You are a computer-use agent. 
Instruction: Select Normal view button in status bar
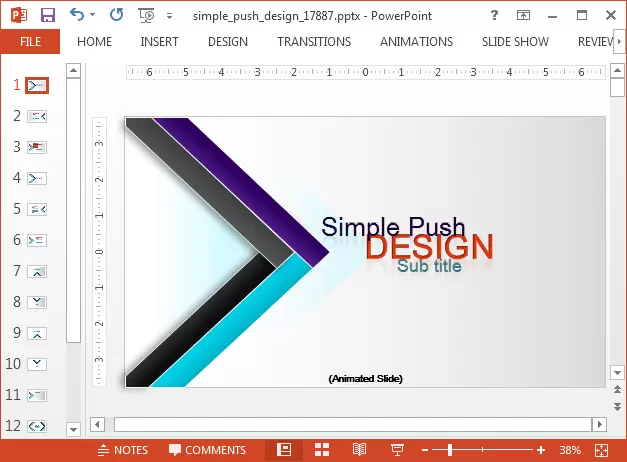tap(284, 450)
